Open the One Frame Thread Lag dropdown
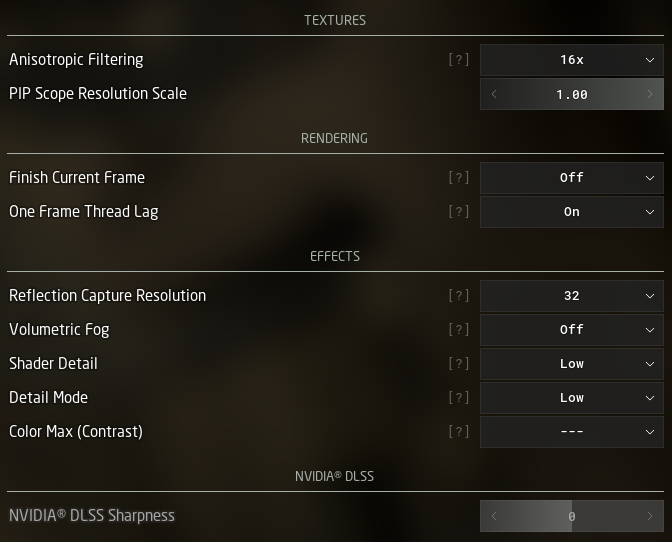This screenshot has height=542, width=672. [x=571, y=212]
